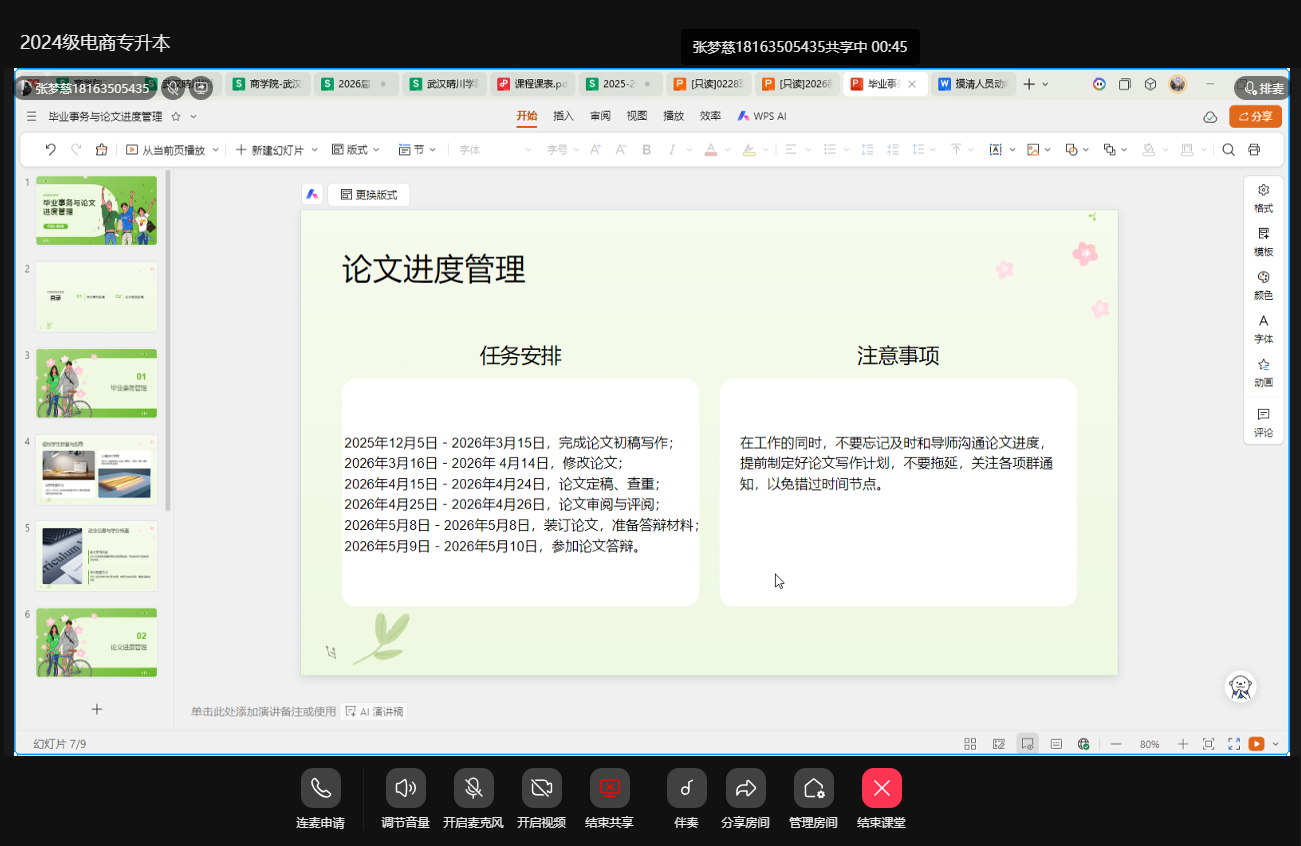1301x846 pixels.
Task: Click the 分享房间 share room icon
Action: (745, 788)
